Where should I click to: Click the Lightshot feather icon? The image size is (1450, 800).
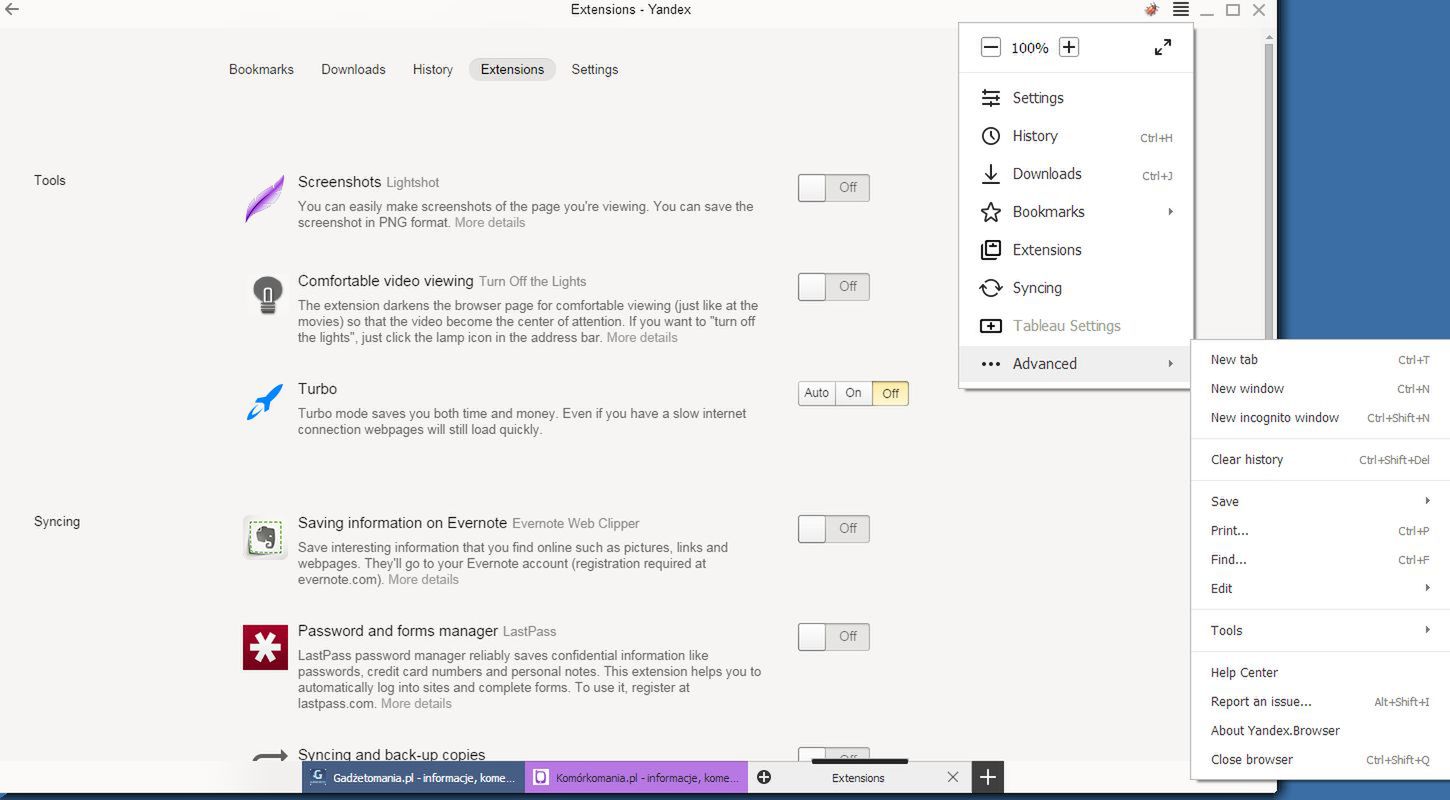(x=265, y=199)
